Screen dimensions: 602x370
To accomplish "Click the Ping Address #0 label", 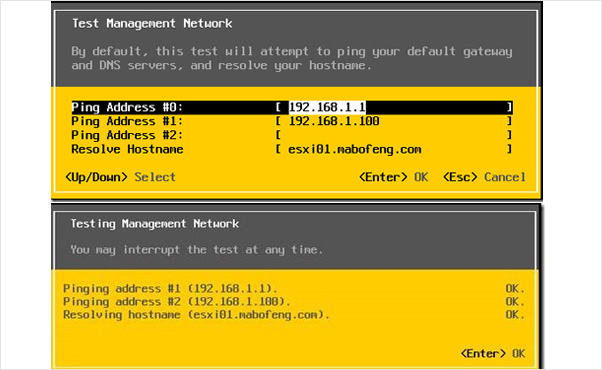I will coord(127,107).
